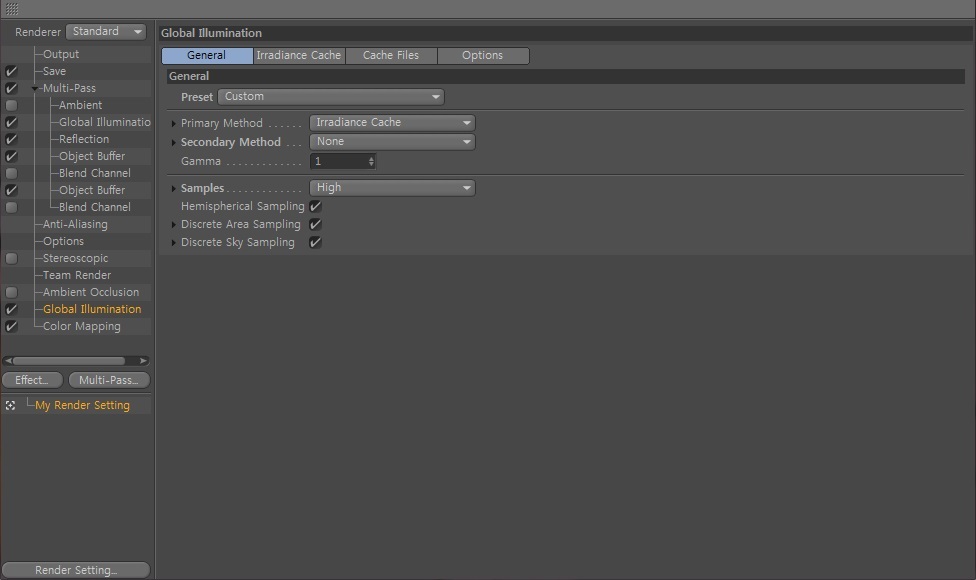Disable the Color Mapping checkbox
976x580 pixels.
pyautogui.click(x=11, y=326)
